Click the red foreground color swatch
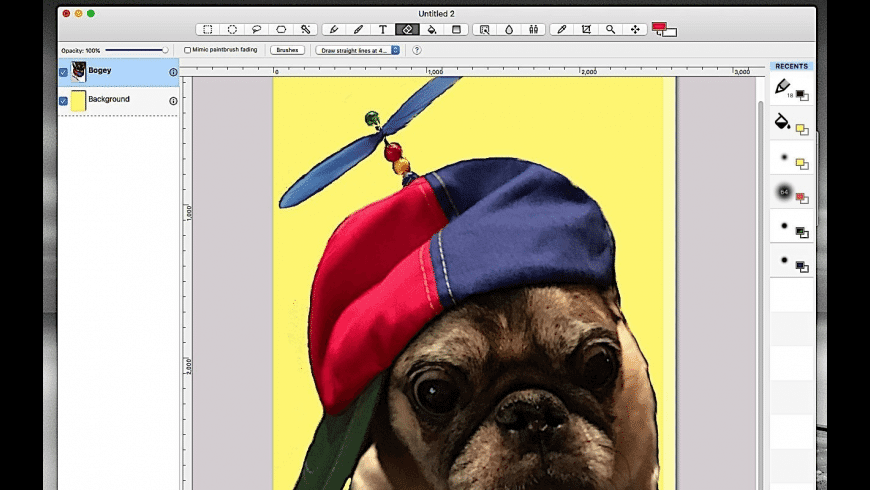Image resolution: width=870 pixels, height=490 pixels. pos(659,28)
